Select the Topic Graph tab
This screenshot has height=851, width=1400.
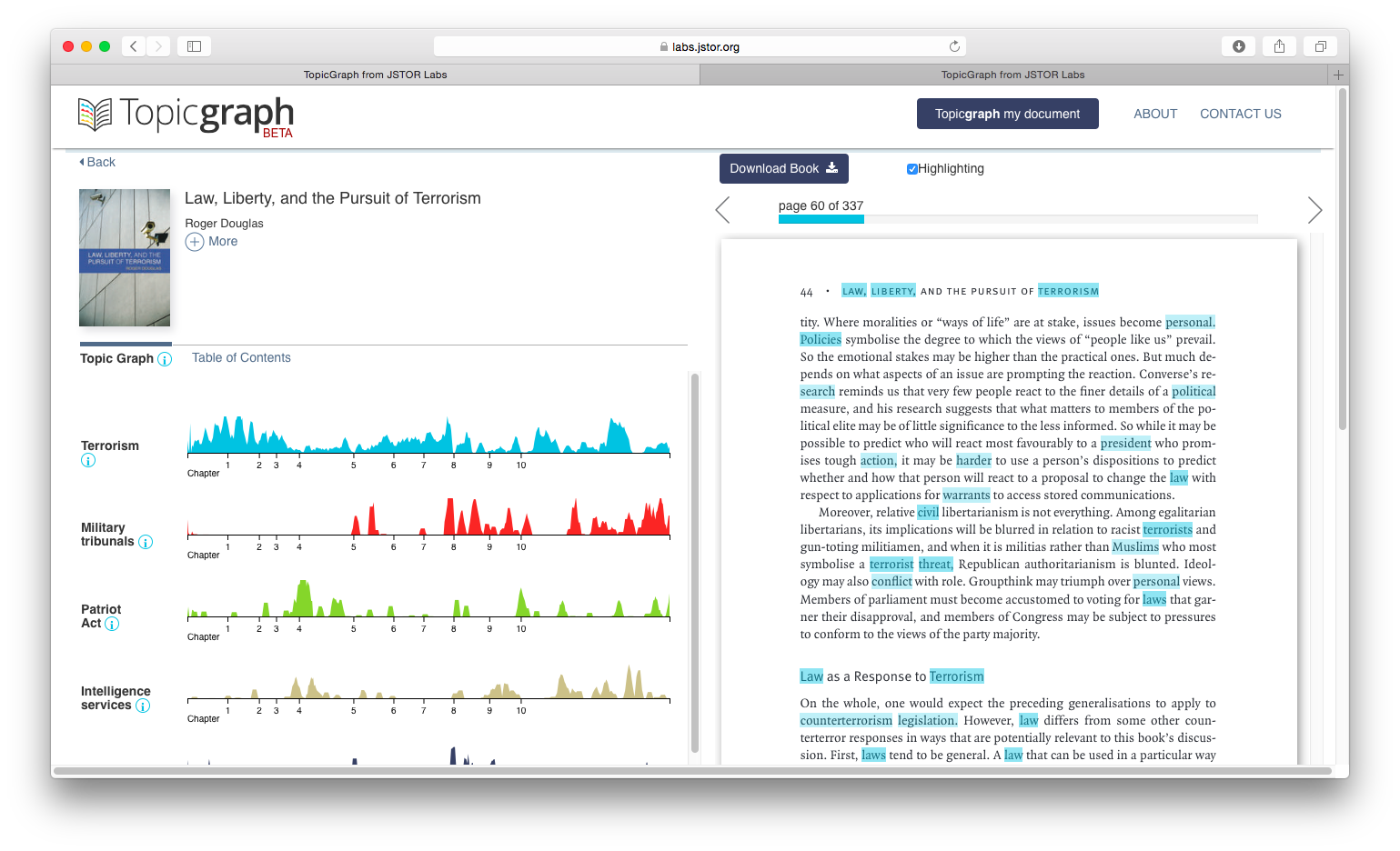(116, 358)
